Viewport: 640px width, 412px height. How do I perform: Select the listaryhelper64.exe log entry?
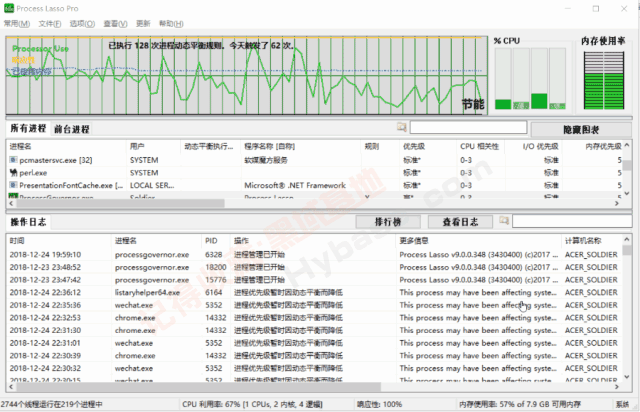314,293
